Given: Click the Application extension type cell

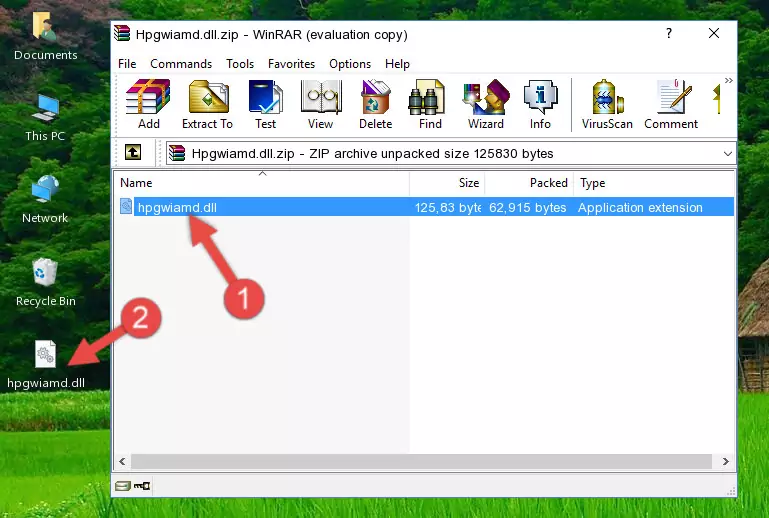Looking at the screenshot, I should [640, 207].
